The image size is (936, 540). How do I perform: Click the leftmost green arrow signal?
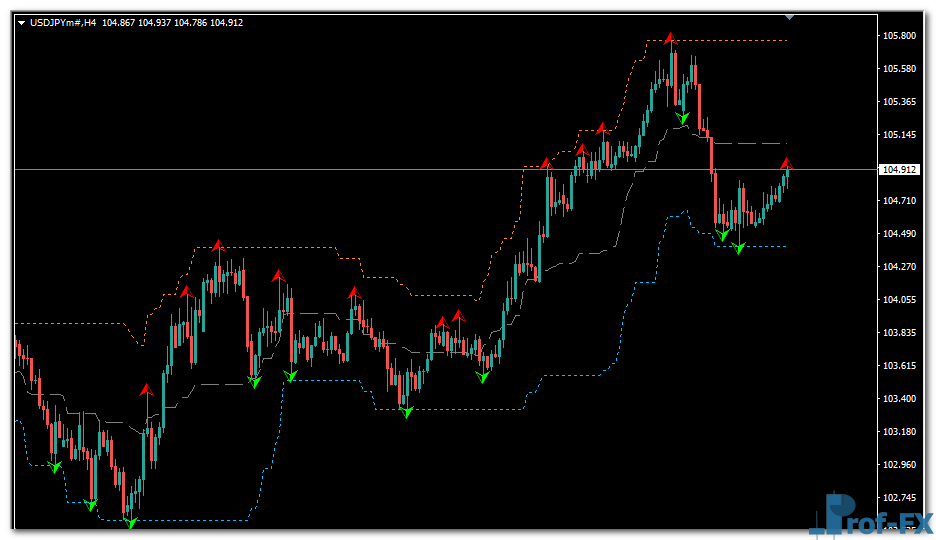pos(55,466)
